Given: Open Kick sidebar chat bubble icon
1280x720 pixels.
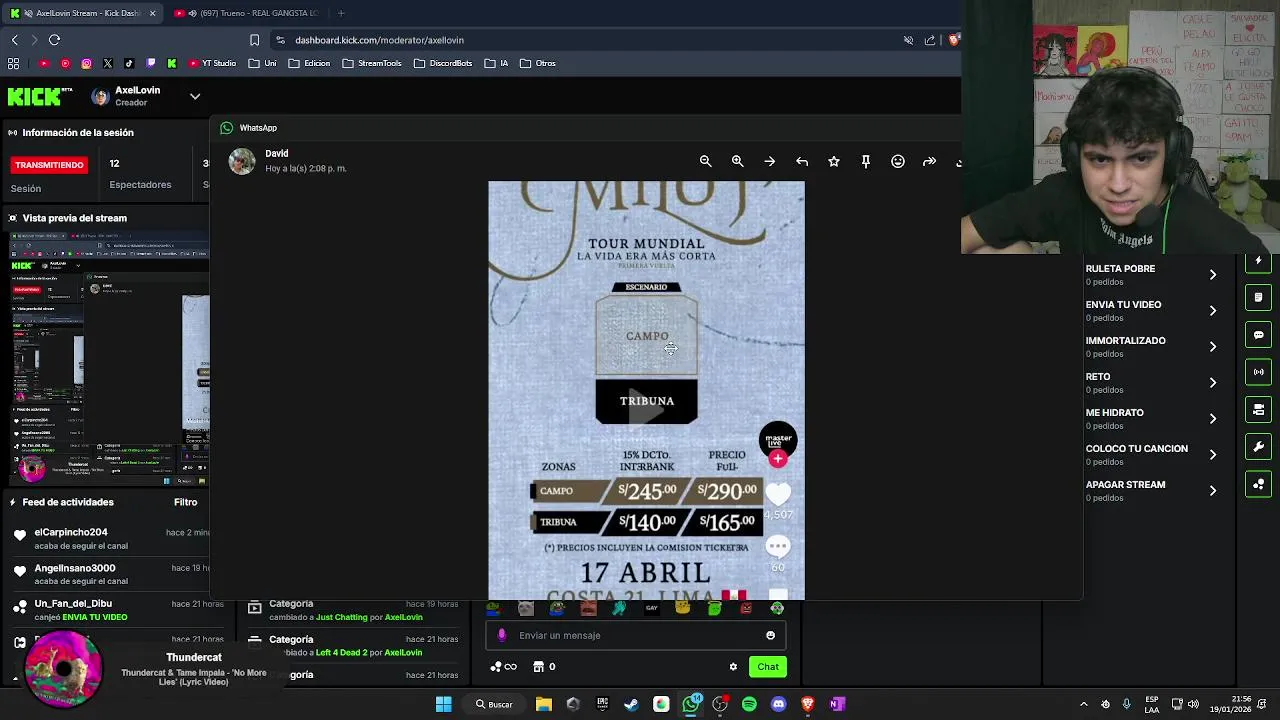Looking at the screenshot, I should pyautogui.click(x=1259, y=335).
